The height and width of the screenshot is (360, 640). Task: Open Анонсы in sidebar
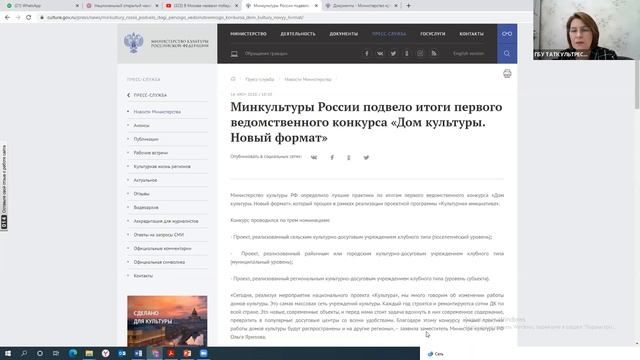click(141, 125)
